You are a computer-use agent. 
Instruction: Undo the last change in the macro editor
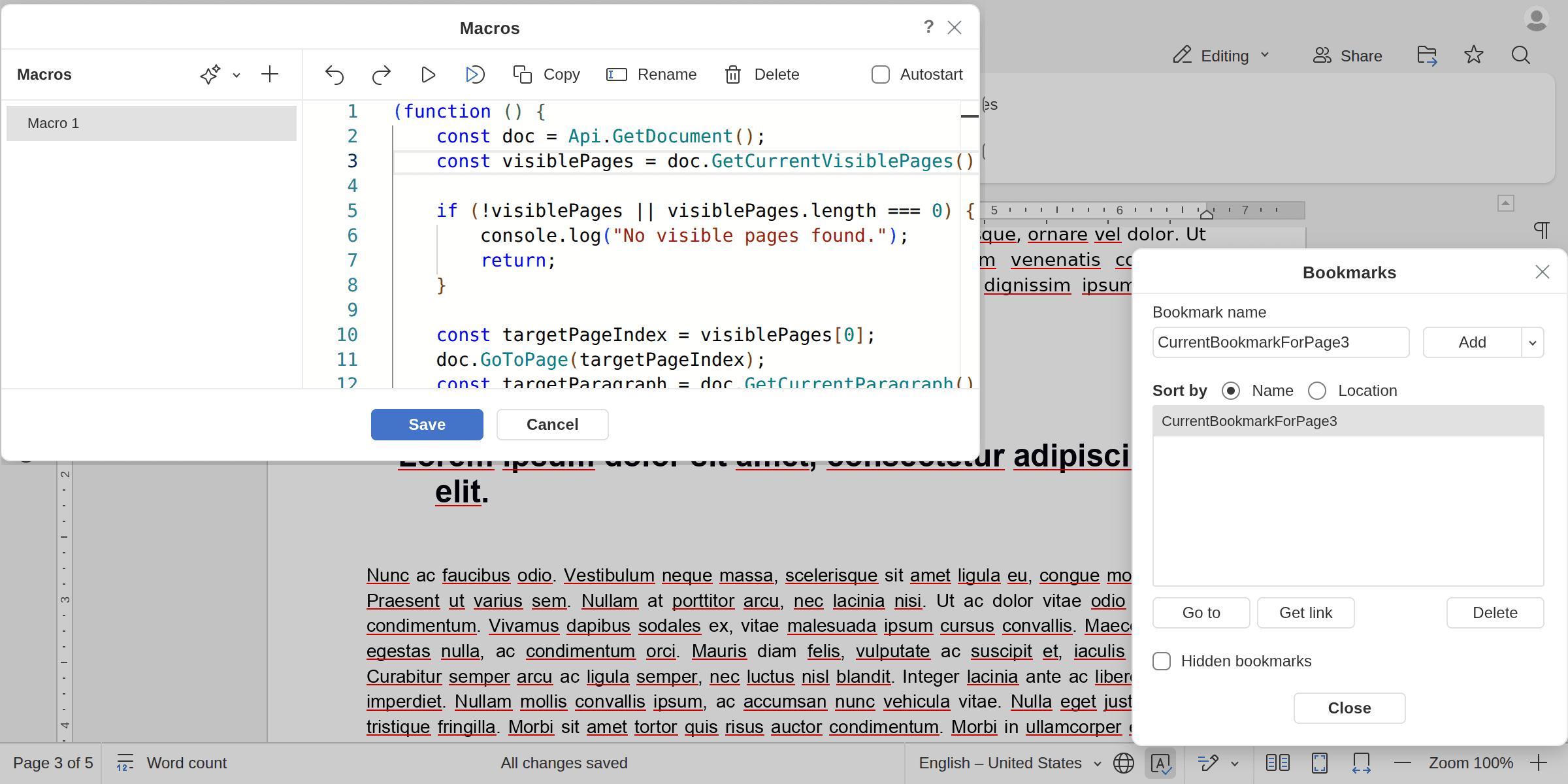[x=334, y=74]
